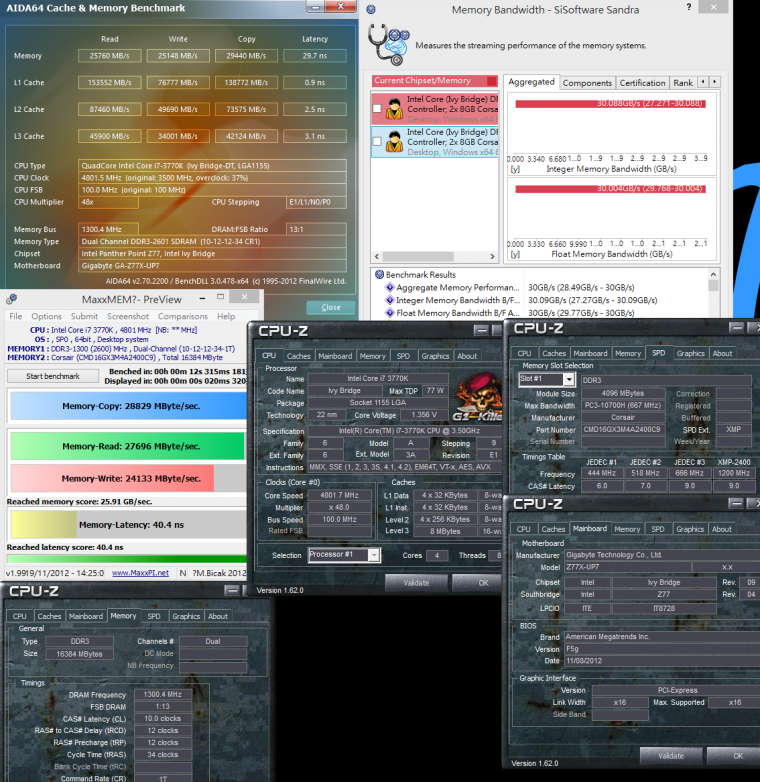Screen dimensions: 760x782
Task: Click Aggregate Memory Performance diamond icon
Action: [390, 287]
